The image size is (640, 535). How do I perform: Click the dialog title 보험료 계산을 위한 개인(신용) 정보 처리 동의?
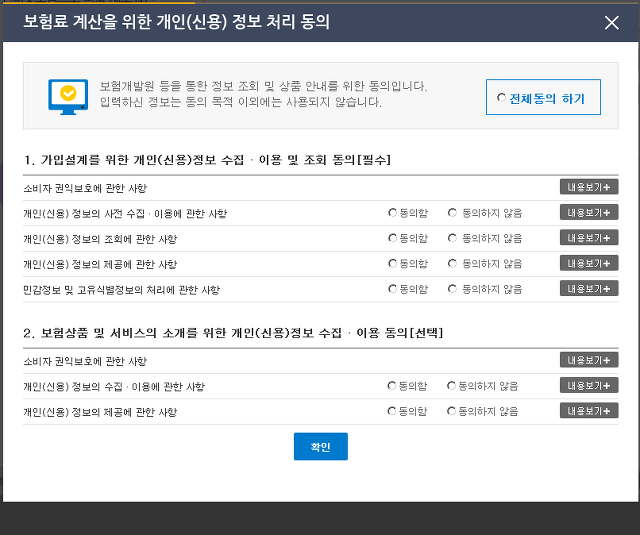coord(176,22)
